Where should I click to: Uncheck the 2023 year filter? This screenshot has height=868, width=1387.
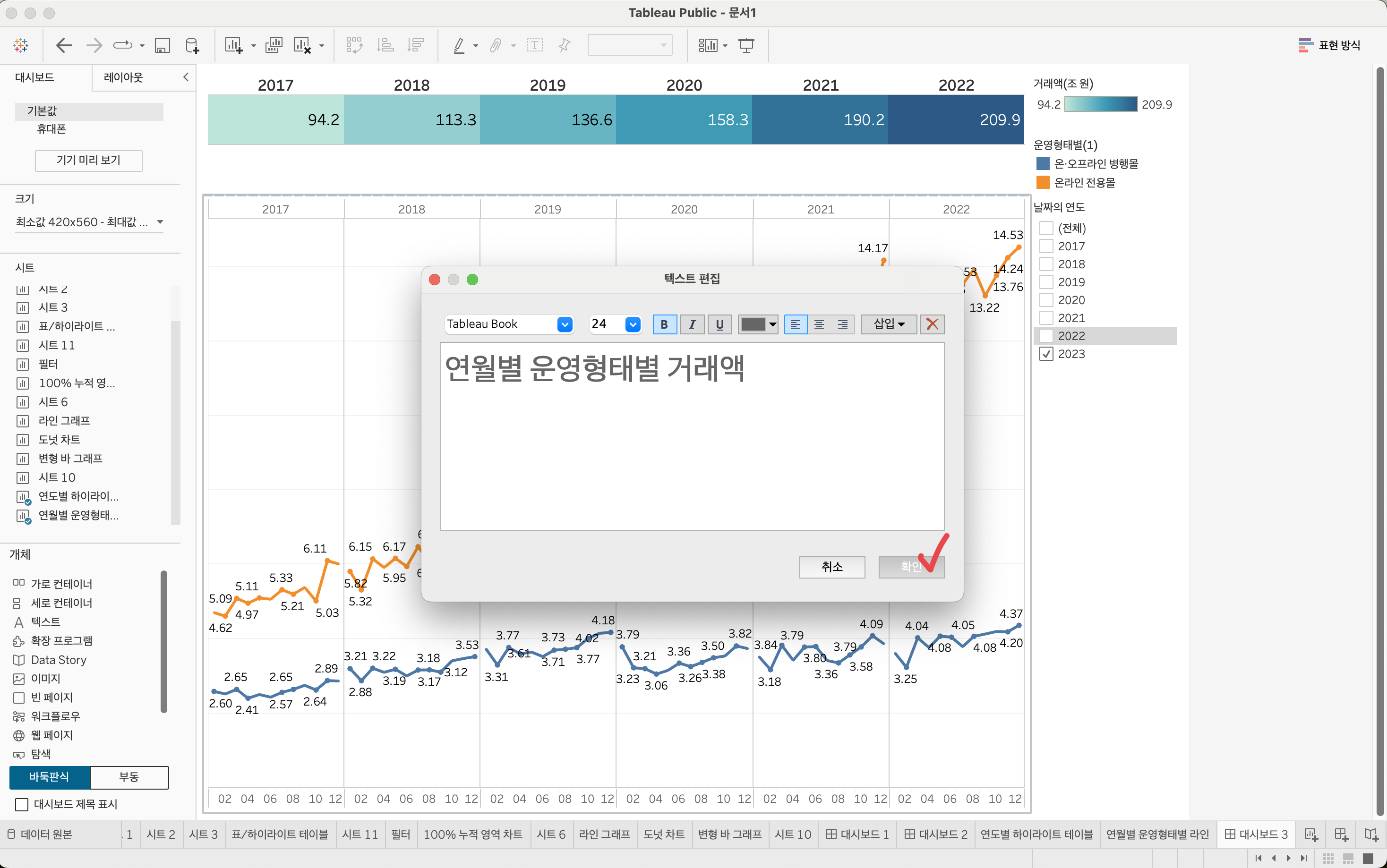(1046, 354)
